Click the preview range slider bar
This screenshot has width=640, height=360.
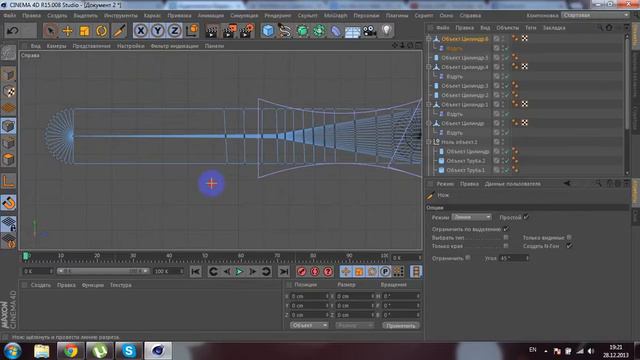pyautogui.click(x=103, y=271)
